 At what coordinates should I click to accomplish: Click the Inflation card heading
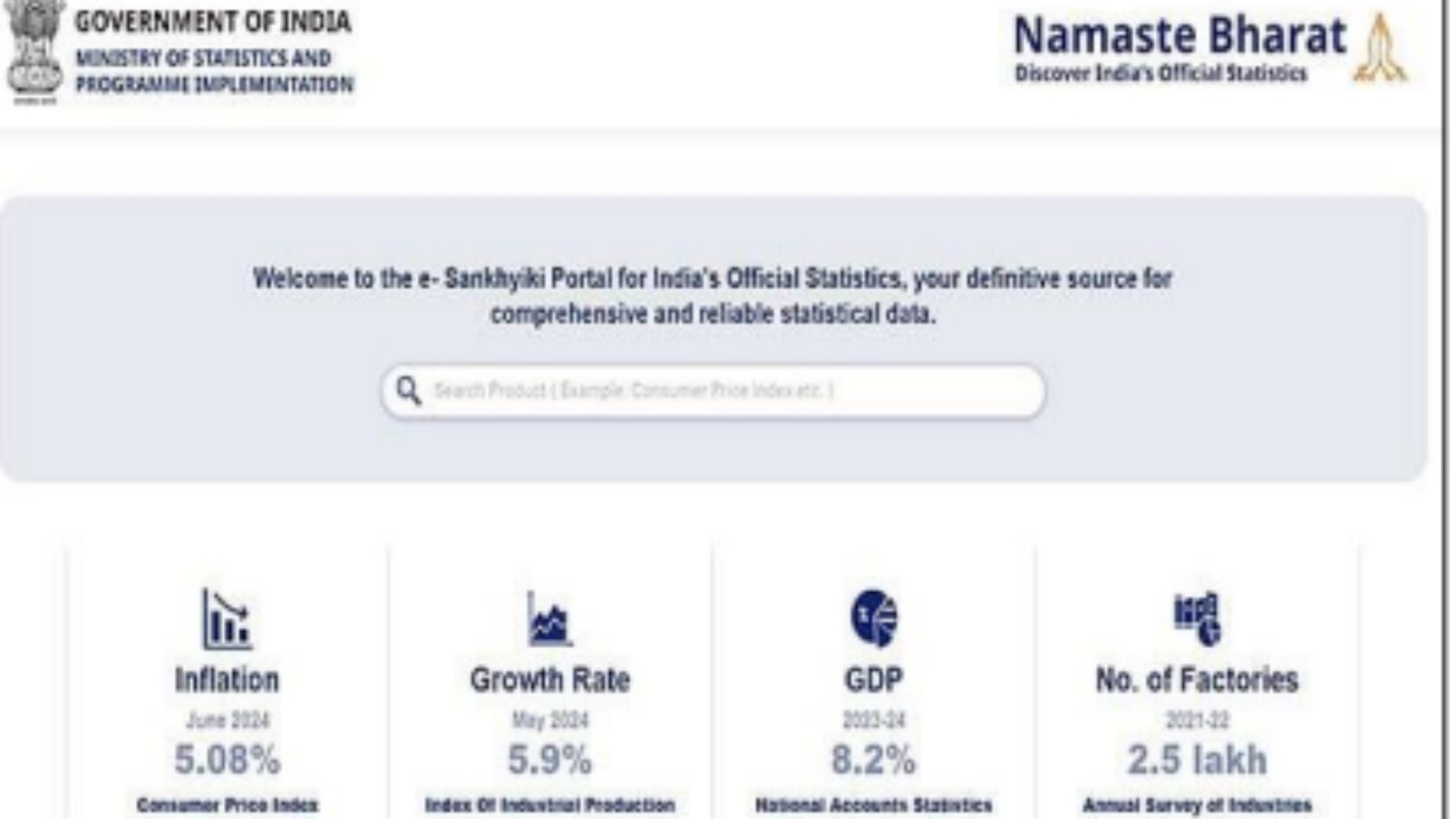coord(227,679)
